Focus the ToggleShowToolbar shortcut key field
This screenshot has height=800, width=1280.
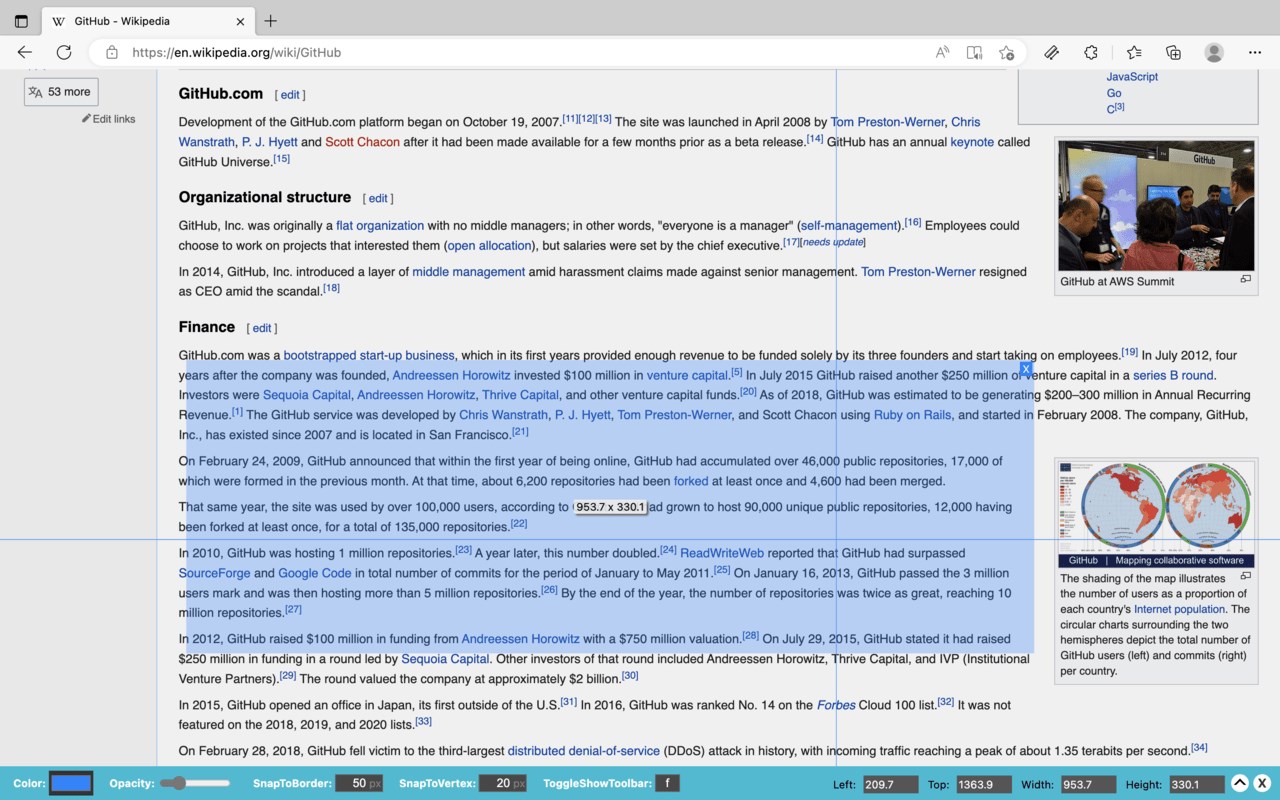coord(667,783)
